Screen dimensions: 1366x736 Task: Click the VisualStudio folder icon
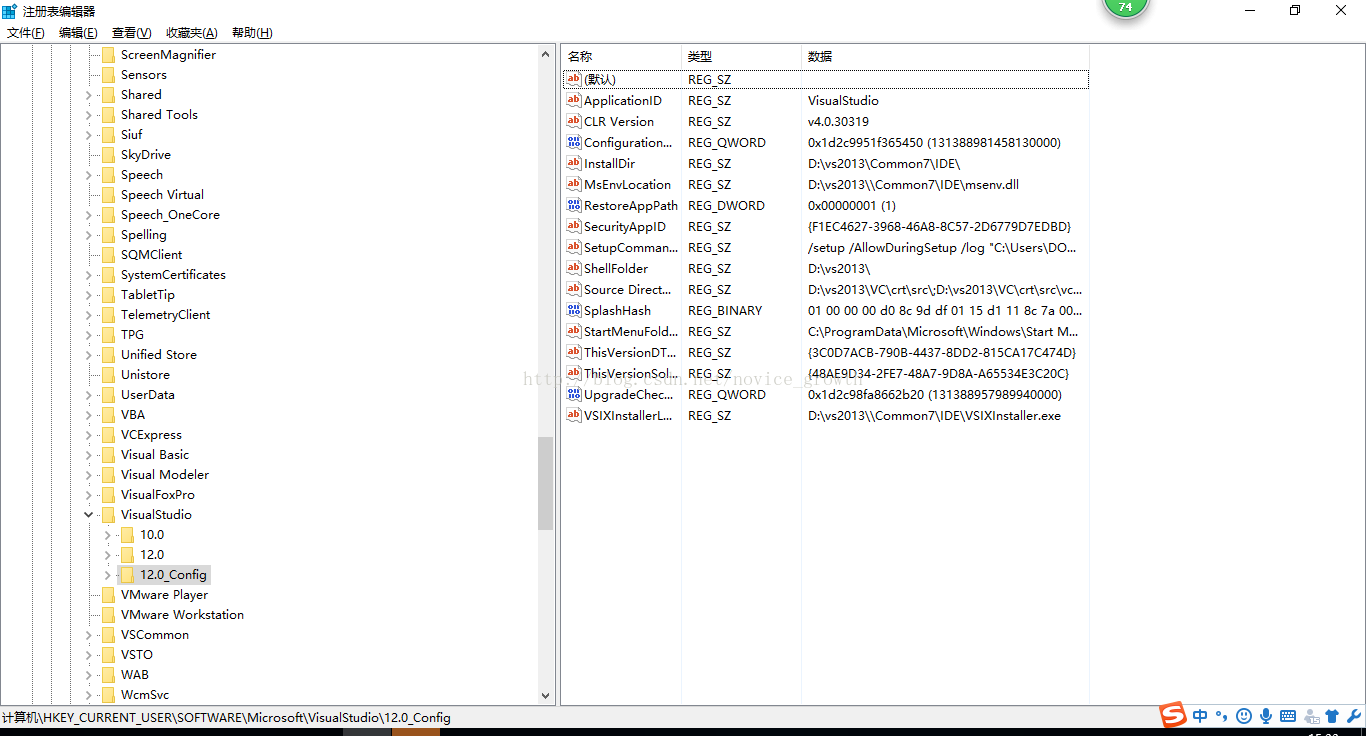coord(108,515)
